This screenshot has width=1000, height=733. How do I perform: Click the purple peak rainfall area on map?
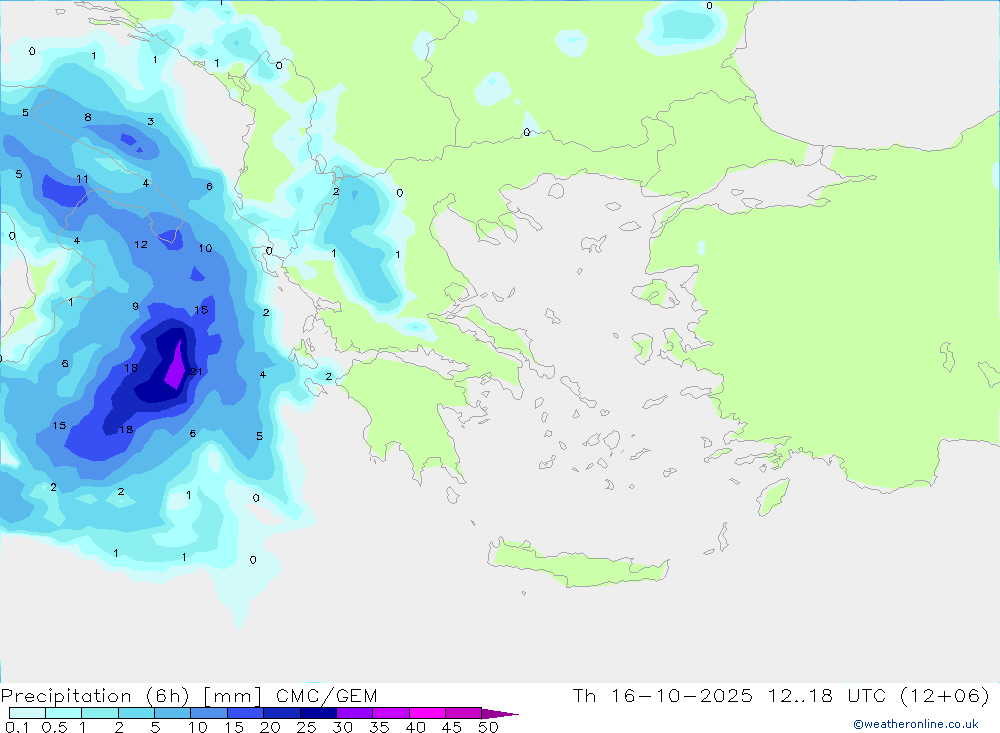pos(175,368)
